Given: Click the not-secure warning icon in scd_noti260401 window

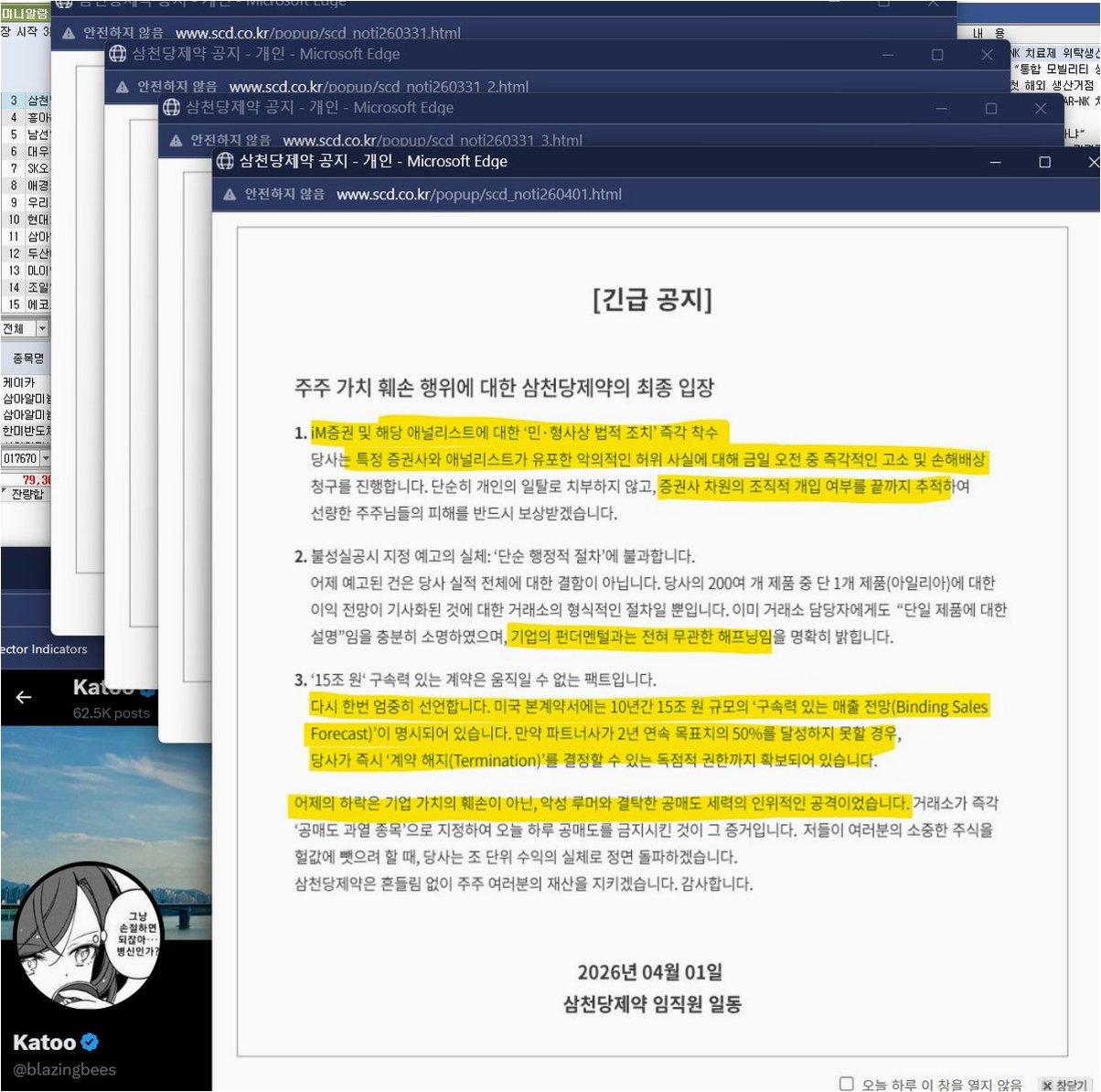Looking at the screenshot, I should (x=229, y=195).
